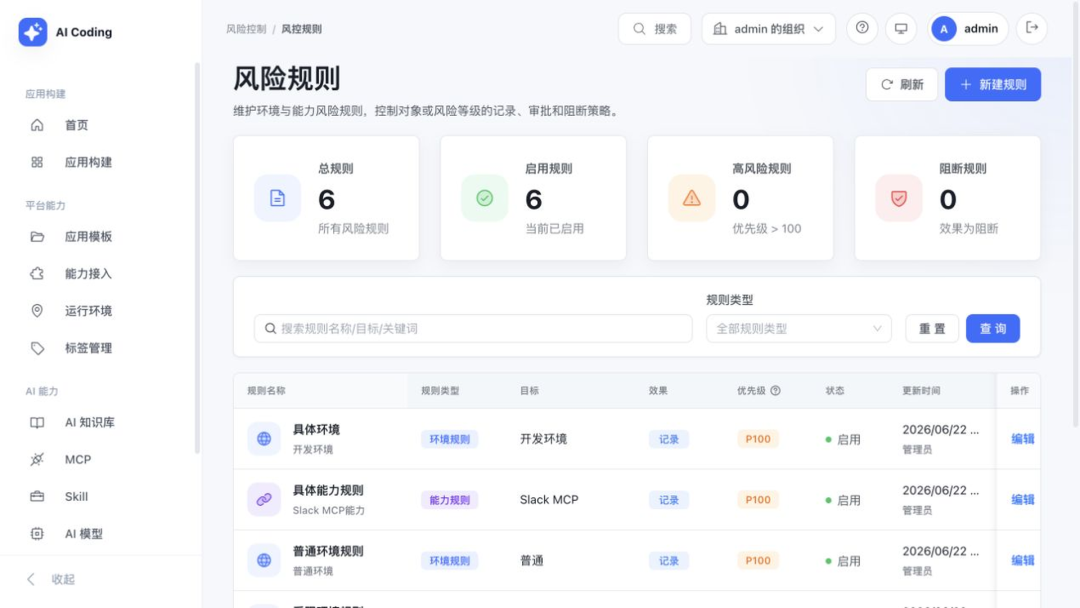Click the 普通环境规则 row globe icon
The image size is (1080, 608).
point(264,560)
